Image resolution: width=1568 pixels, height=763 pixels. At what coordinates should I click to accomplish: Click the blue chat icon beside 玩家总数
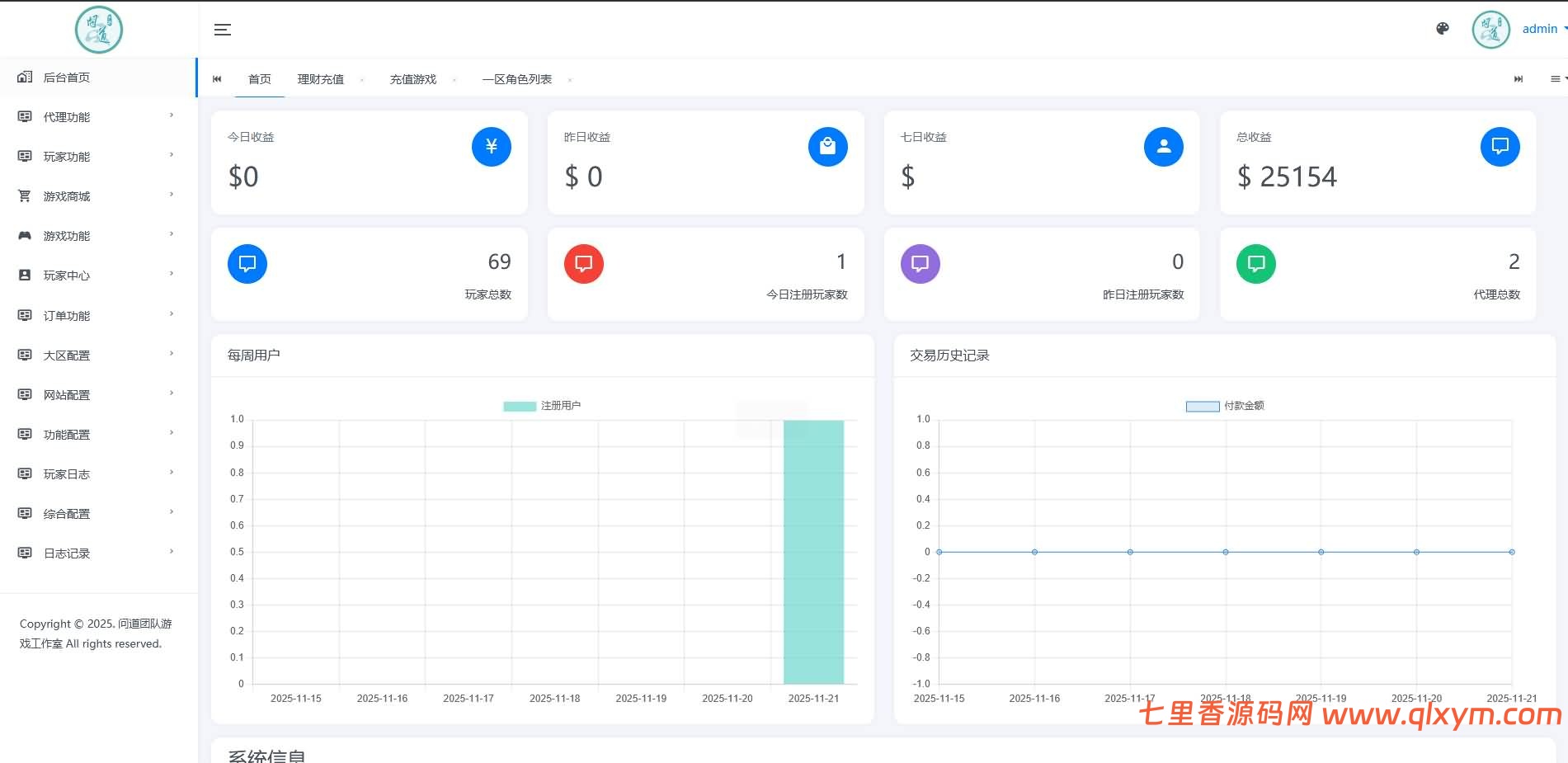[247, 263]
